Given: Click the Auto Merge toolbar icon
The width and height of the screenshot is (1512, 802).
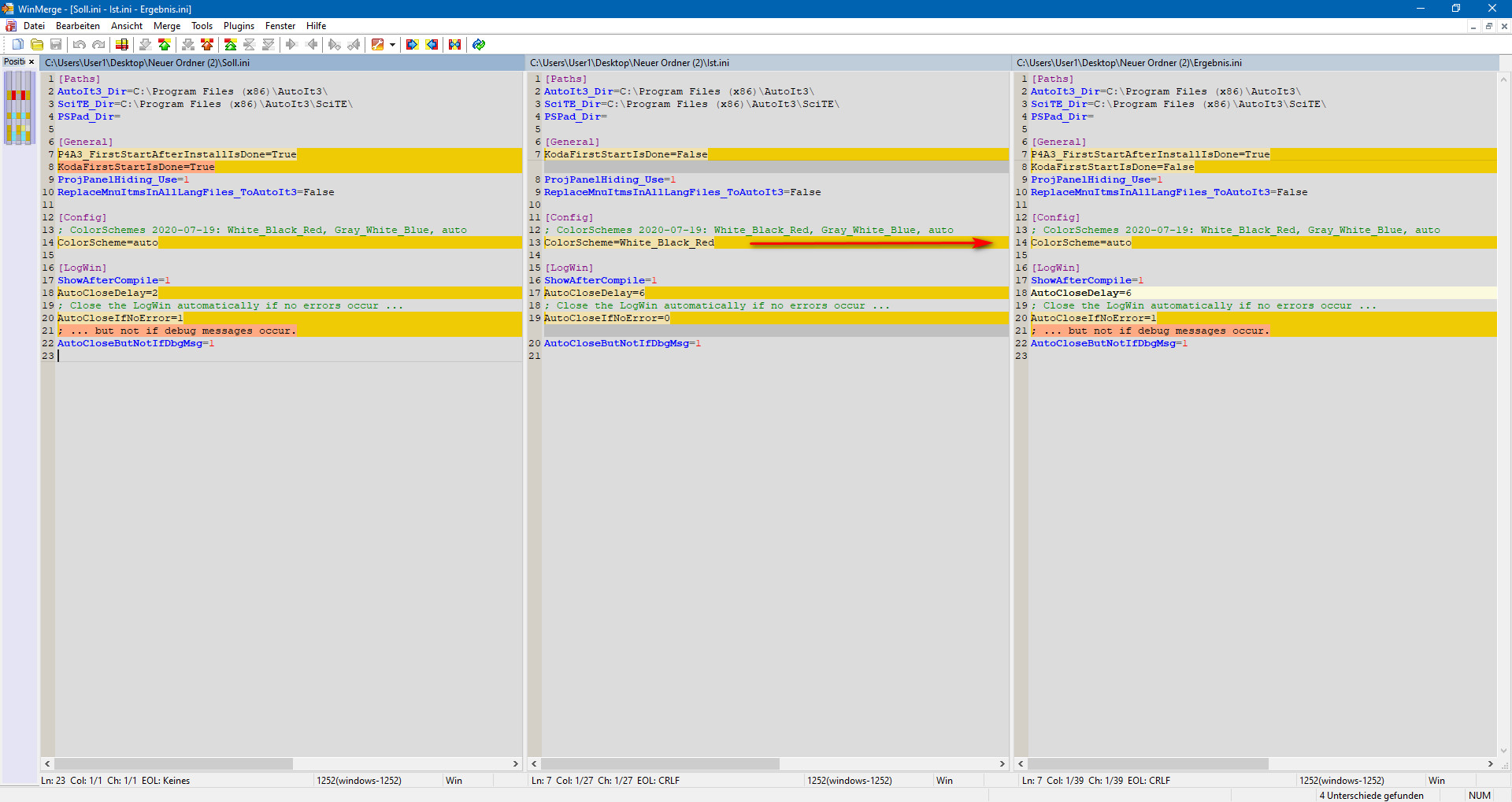Looking at the screenshot, I should [x=454, y=45].
